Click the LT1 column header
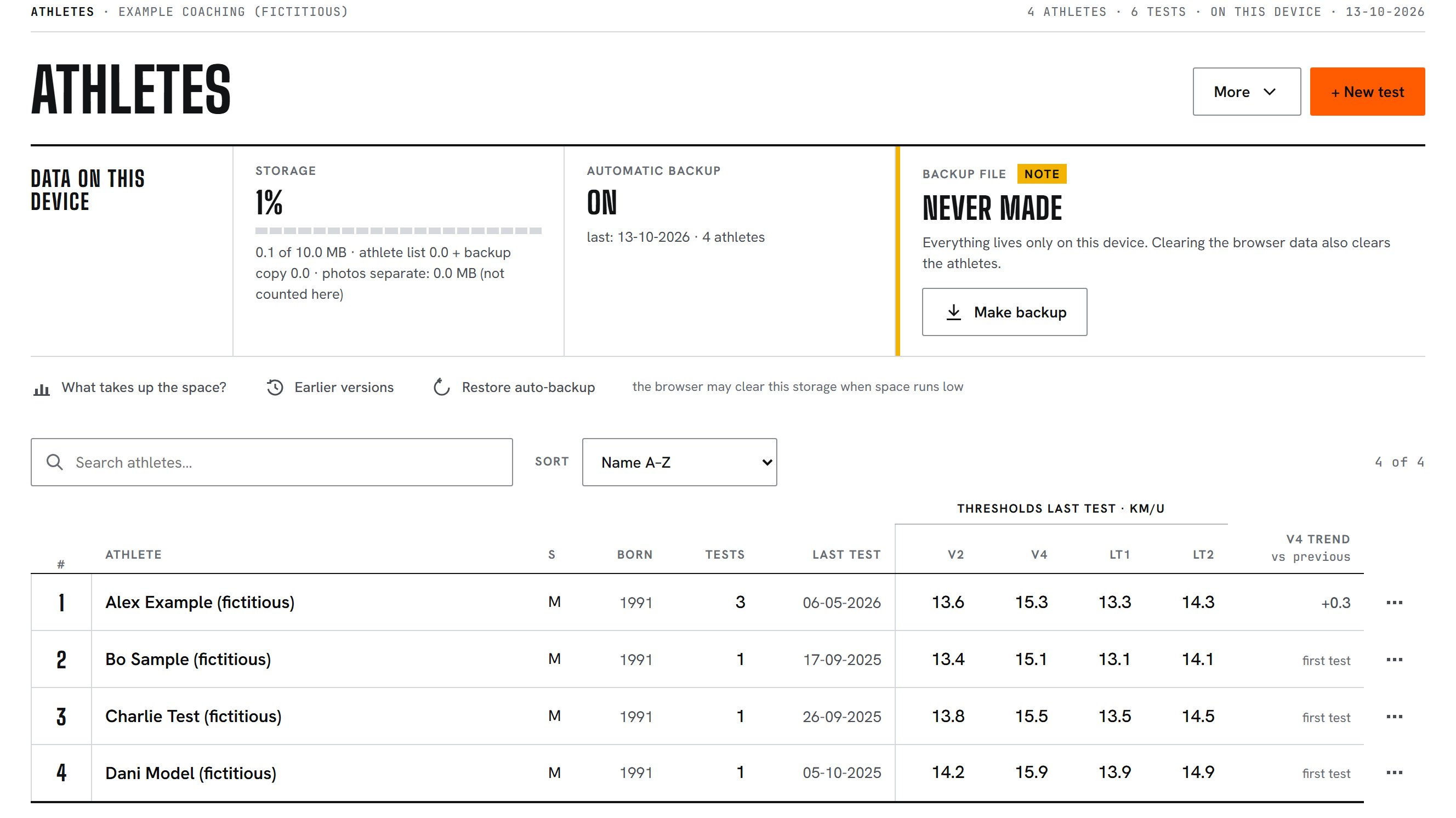This screenshot has width=1456, height=818. coord(1120,555)
